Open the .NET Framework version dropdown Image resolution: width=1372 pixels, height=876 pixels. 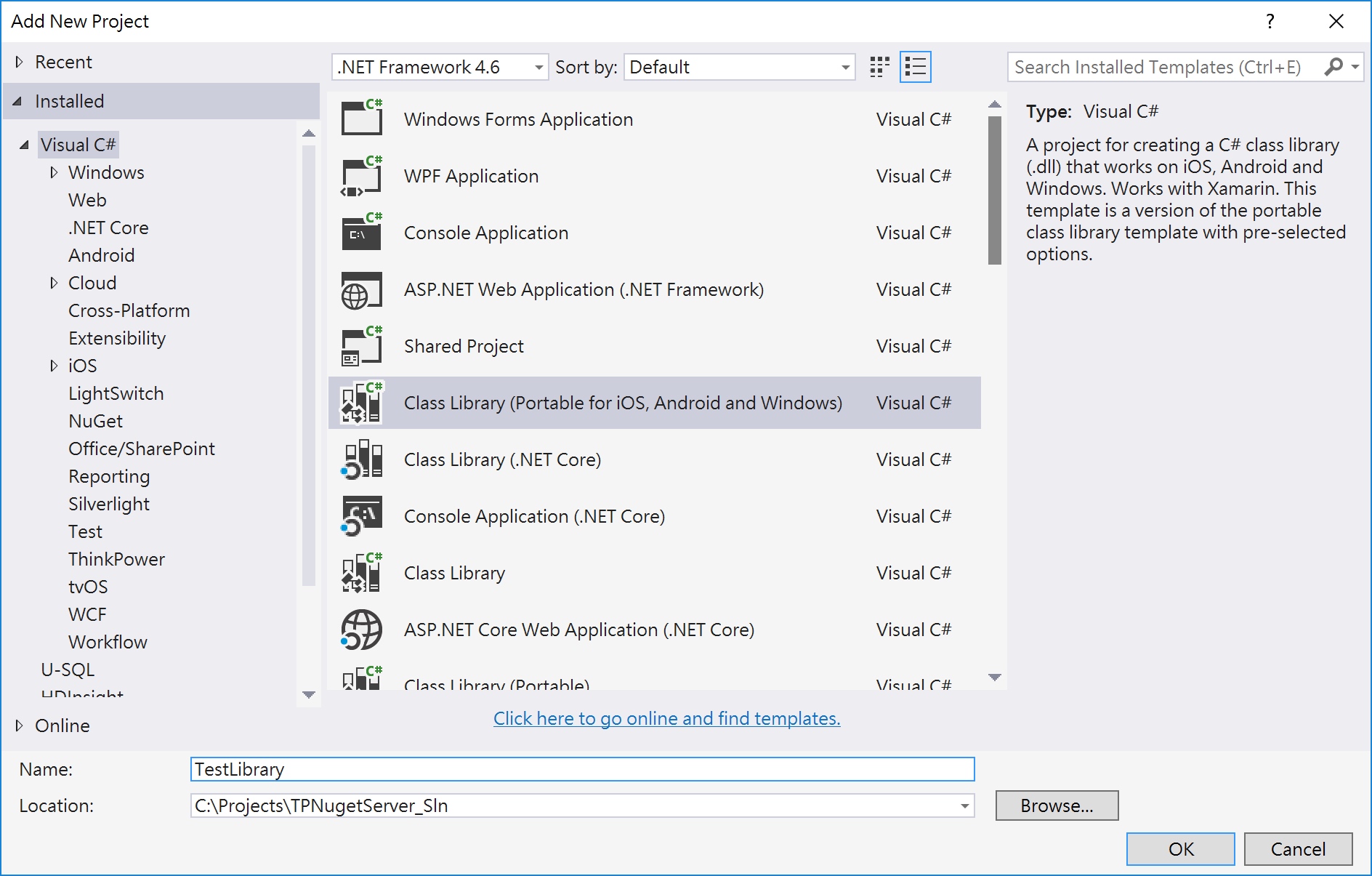pyautogui.click(x=440, y=67)
